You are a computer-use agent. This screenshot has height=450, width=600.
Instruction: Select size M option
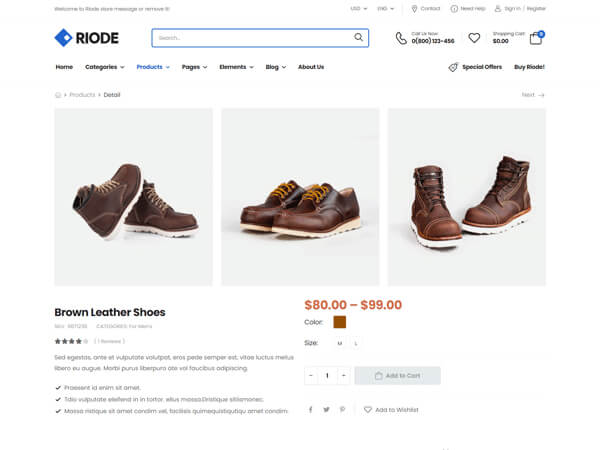point(339,343)
